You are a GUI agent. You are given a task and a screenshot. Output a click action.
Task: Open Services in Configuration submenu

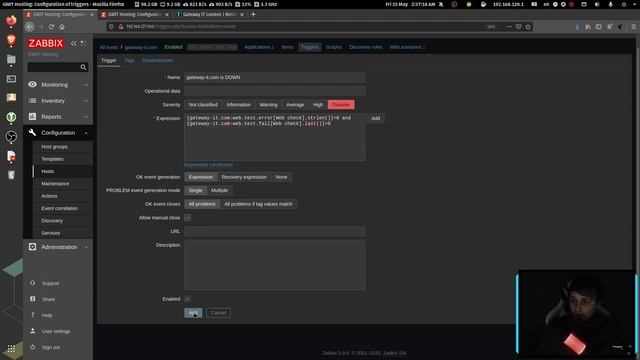[x=50, y=233]
